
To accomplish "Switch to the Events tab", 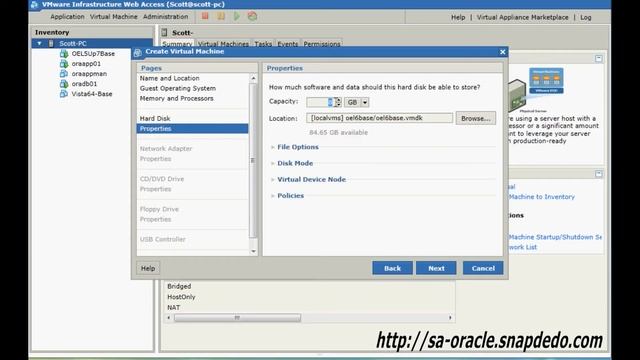I will click(288, 44).
